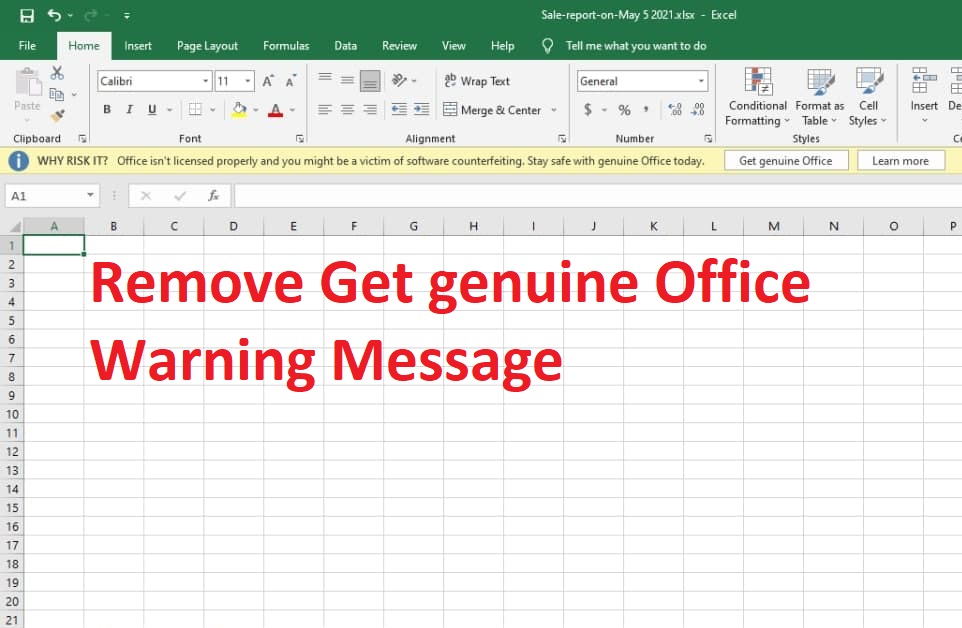Select row 10 header
Screen dimensions: 962x628
12,414
